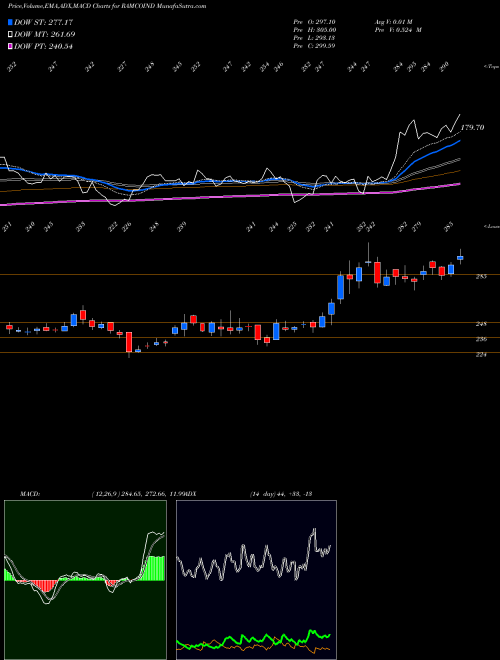Select the 'DOW ST: 277.17' legend label
Image resolution: width=500 pixels, height=660 pixels.
click(x=43, y=22)
